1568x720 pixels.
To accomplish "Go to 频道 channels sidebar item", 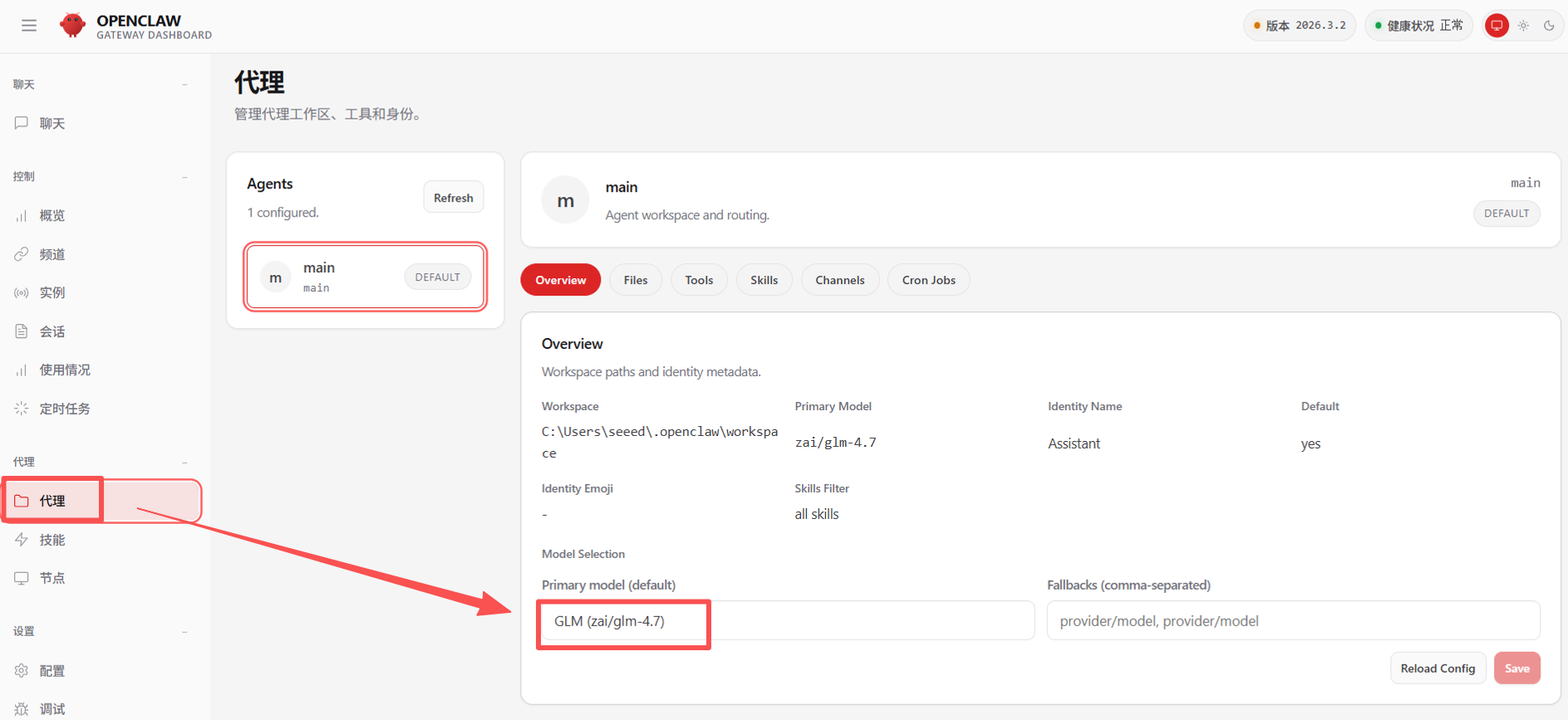I will tap(52, 255).
